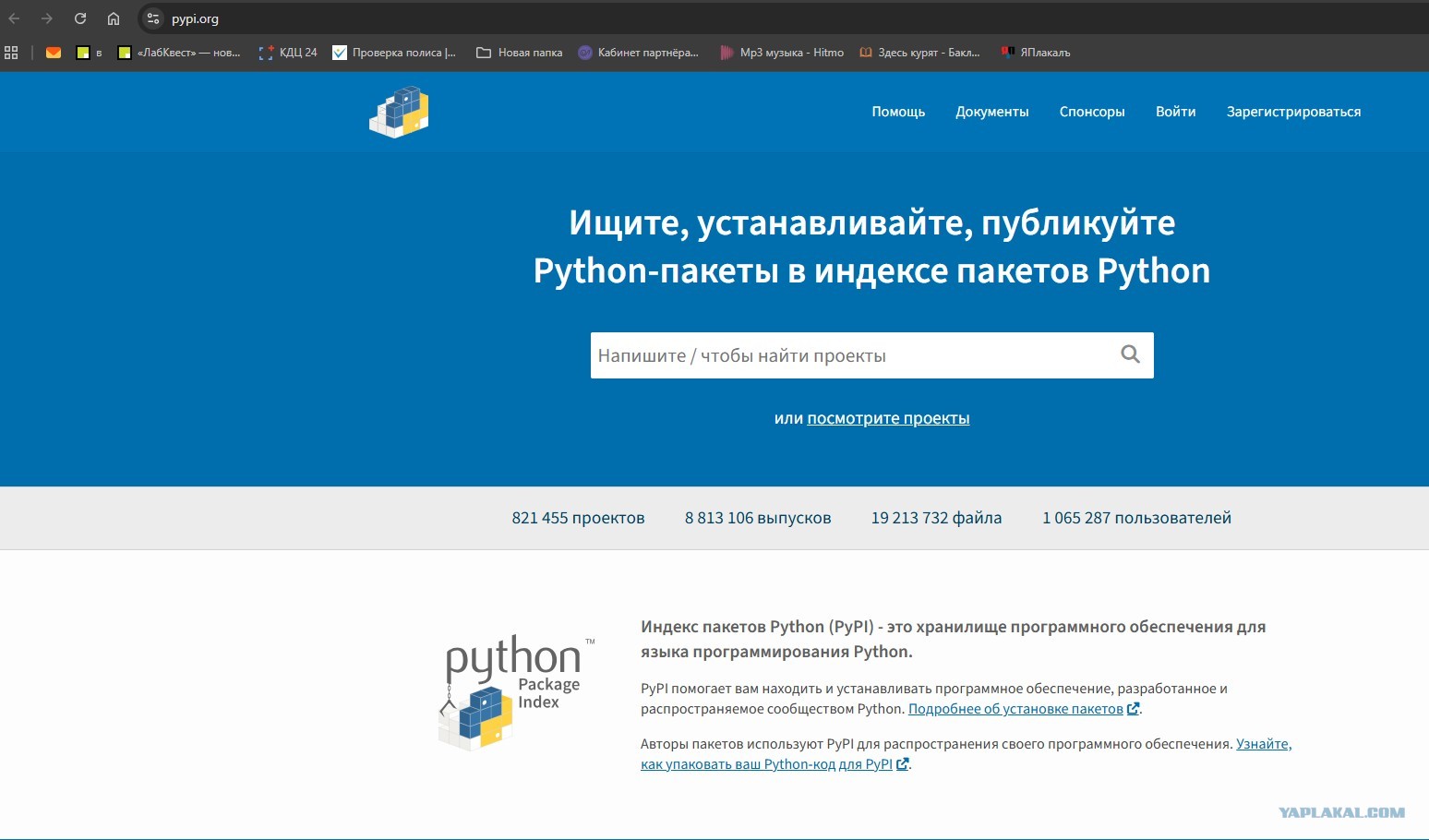
Task: Reload the pypi.org page
Action: [x=80, y=18]
